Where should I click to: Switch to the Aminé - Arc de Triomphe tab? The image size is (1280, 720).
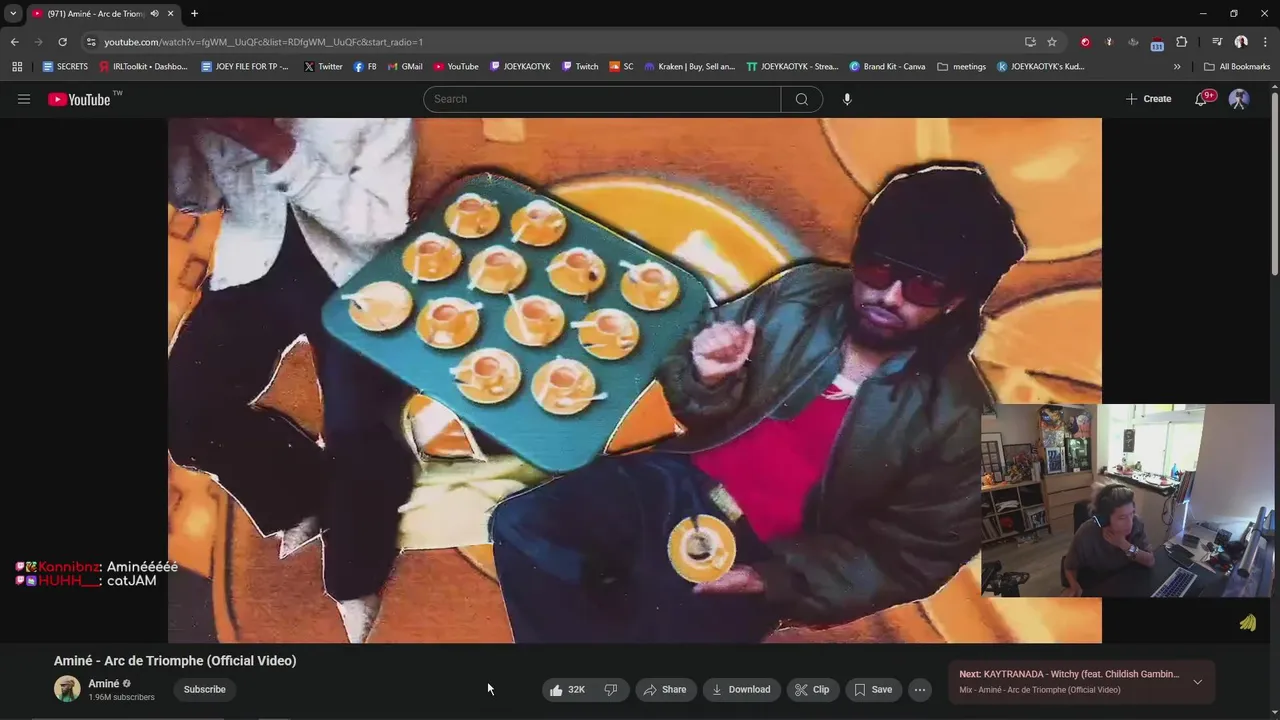click(x=96, y=14)
